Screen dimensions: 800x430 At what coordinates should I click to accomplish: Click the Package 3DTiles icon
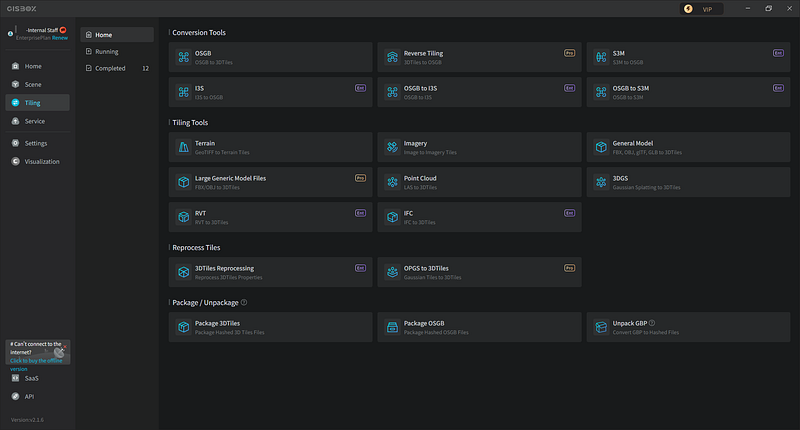click(183, 327)
